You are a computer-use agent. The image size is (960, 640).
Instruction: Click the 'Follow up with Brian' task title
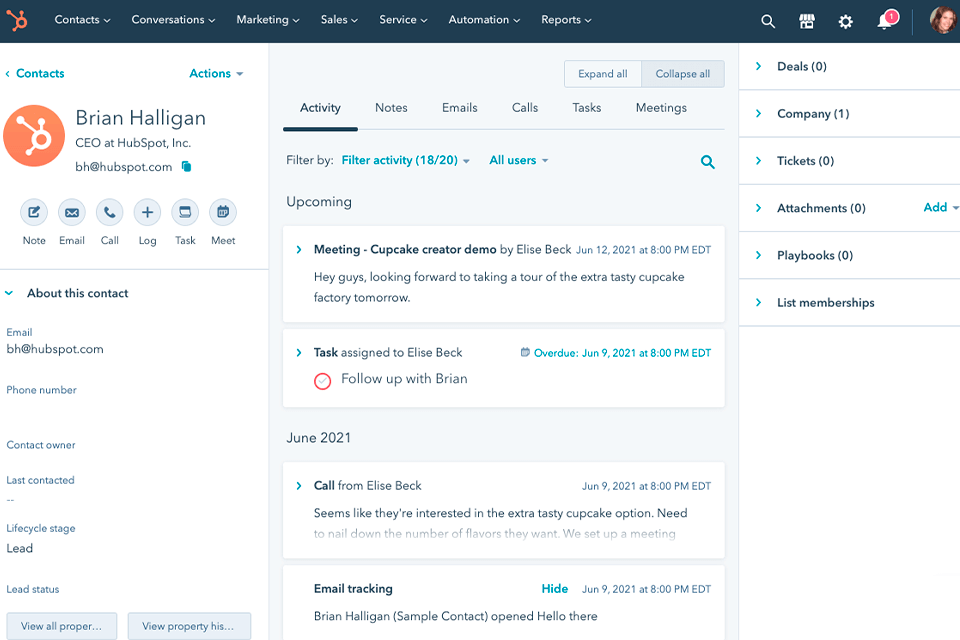click(x=404, y=379)
